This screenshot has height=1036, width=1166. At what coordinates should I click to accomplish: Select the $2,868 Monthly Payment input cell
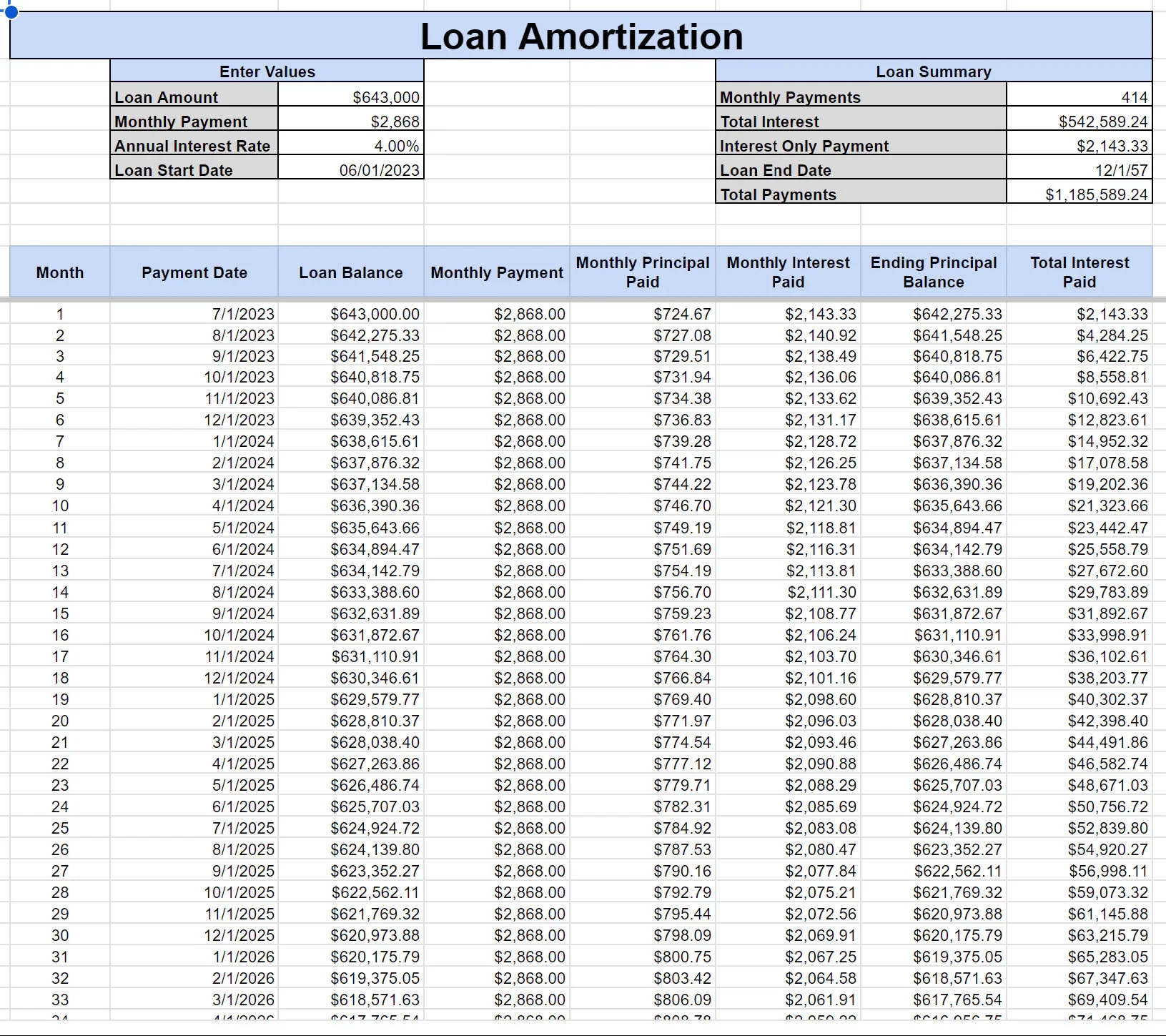point(350,122)
